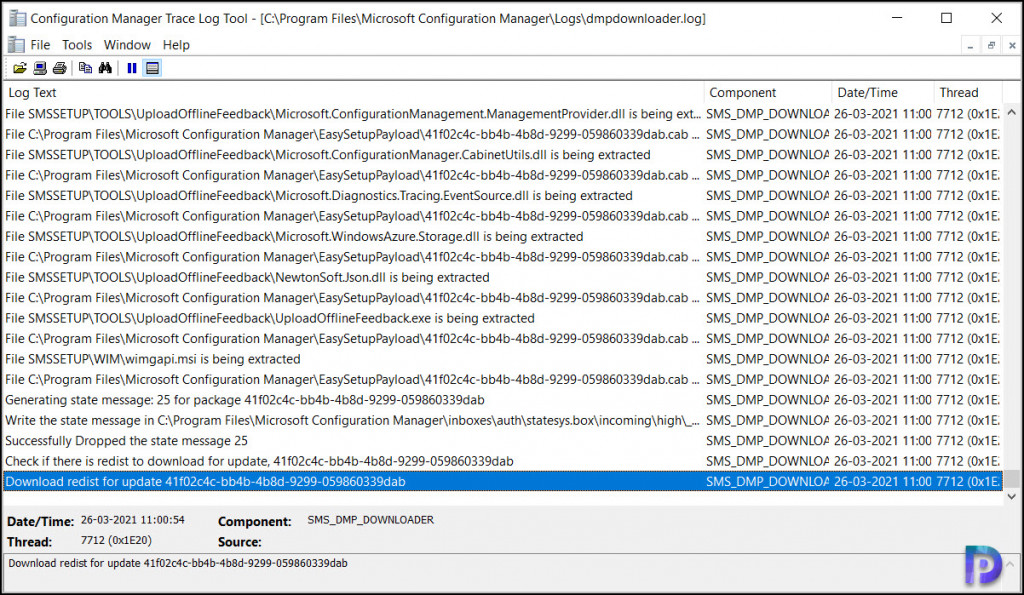Click the Thread column header
The image size is (1024, 595).
click(x=968, y=93)
